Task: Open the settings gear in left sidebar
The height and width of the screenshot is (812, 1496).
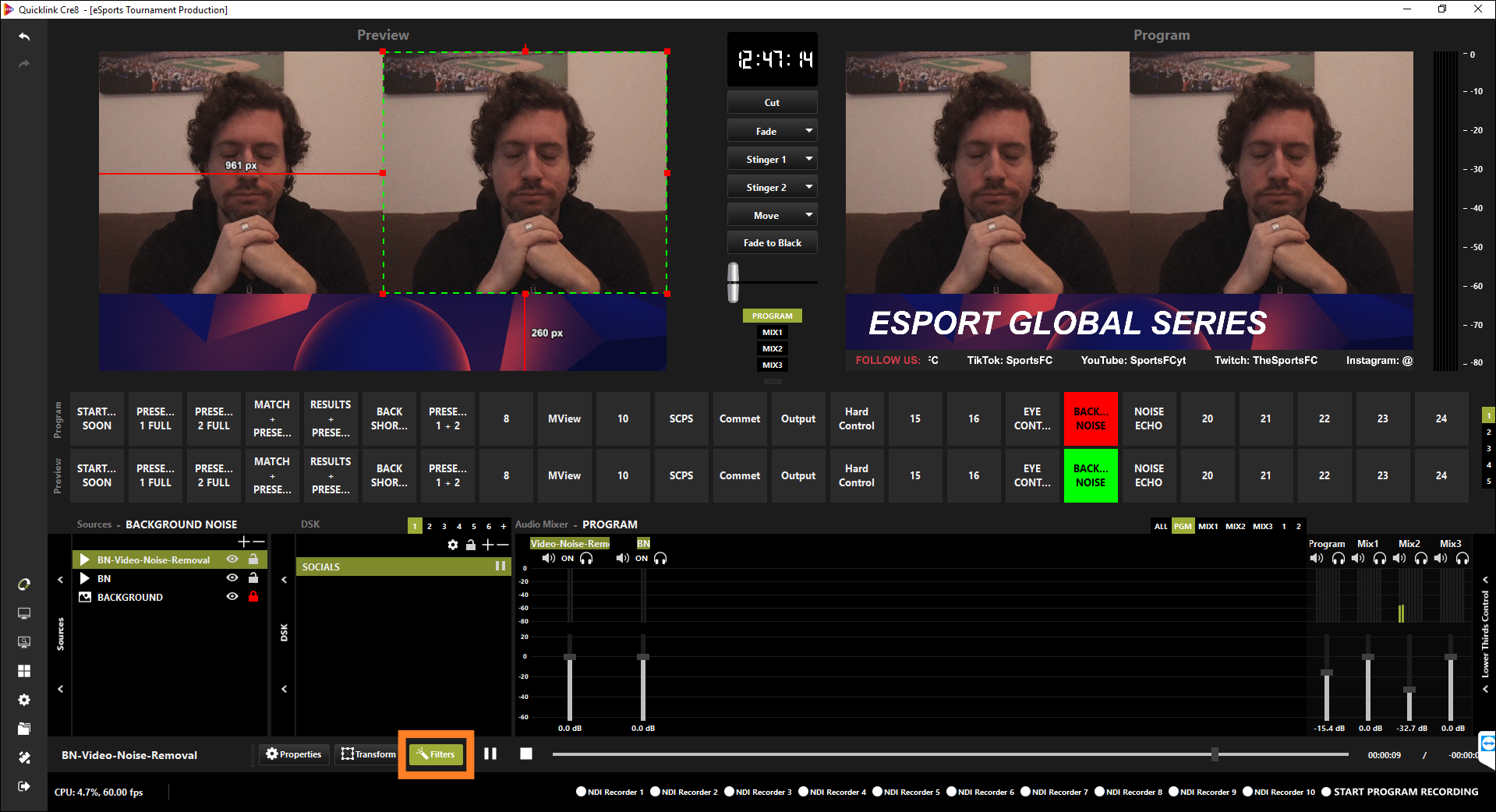Action: pos(24,700)
